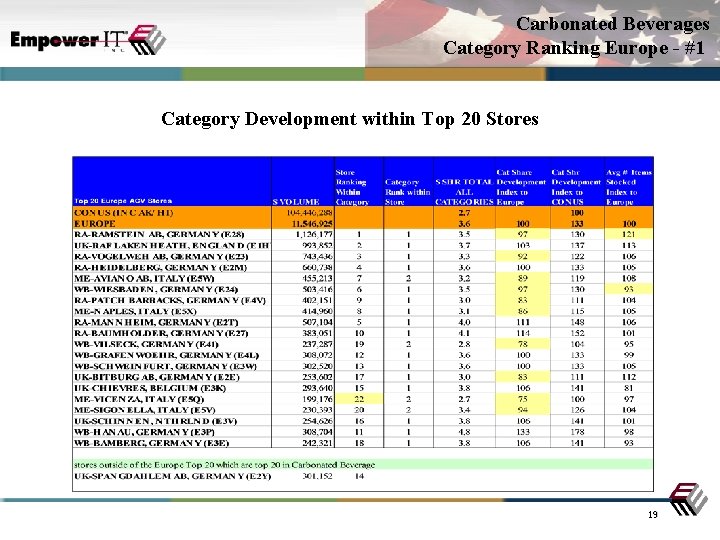Select the 'CONUS (INC AK/HI)' row label
The height and width of the screenshot is (540, 720).
124,213
